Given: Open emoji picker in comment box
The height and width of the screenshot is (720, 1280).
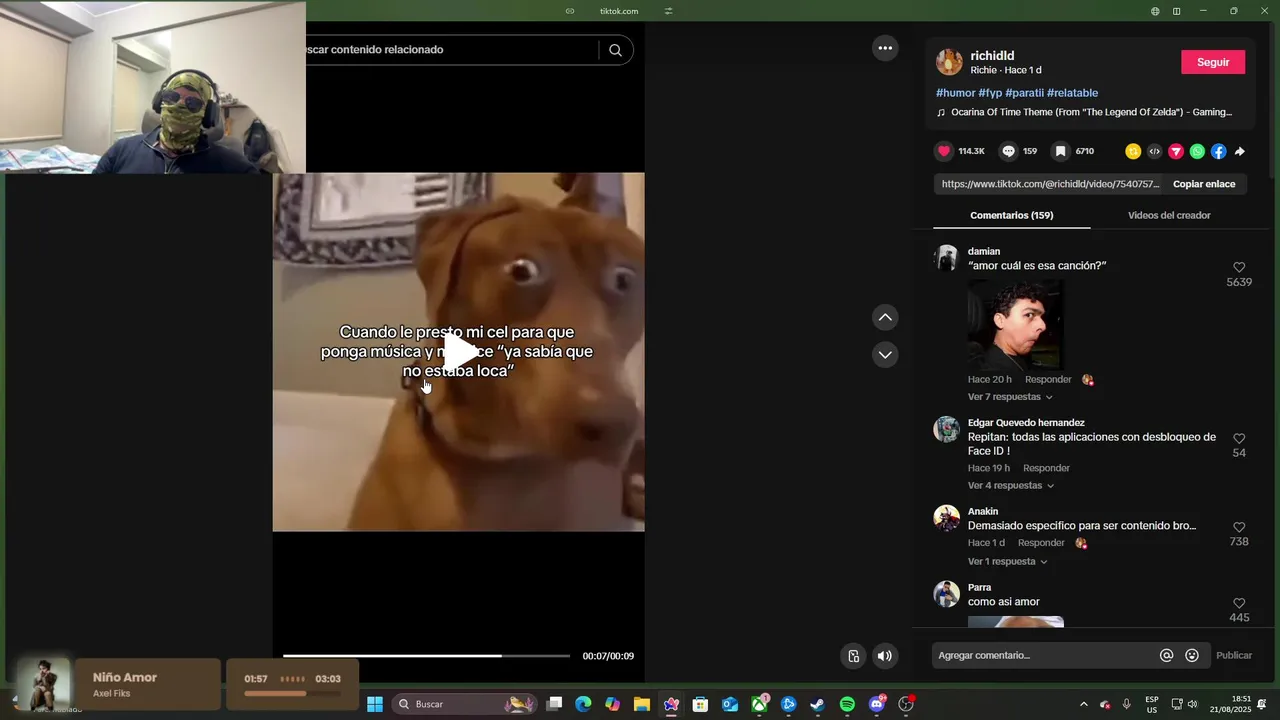Looking at the screenshot, I should point(1192,656).
